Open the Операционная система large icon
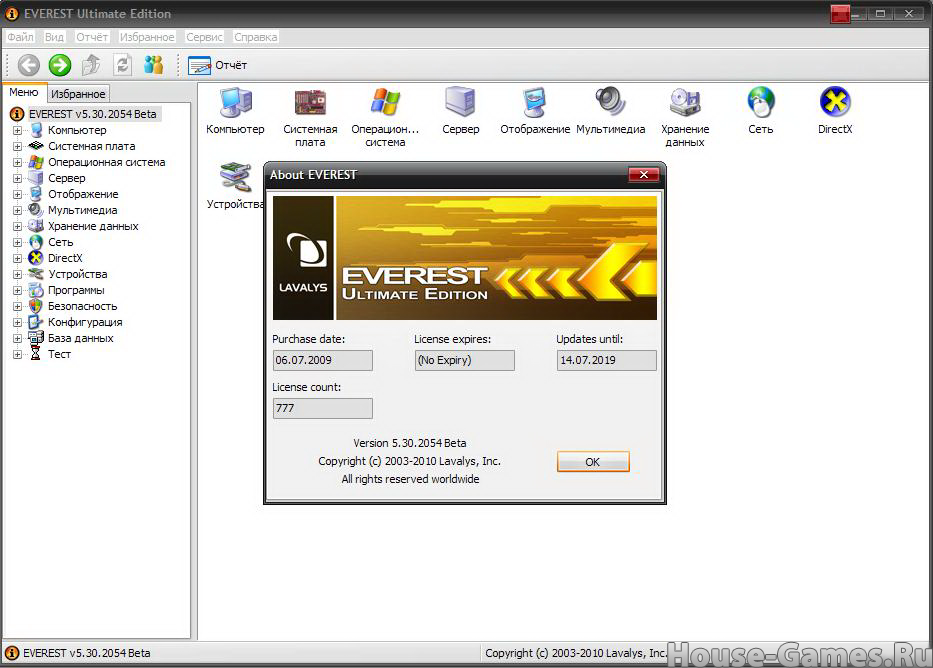933x668 pixels. 385,118
